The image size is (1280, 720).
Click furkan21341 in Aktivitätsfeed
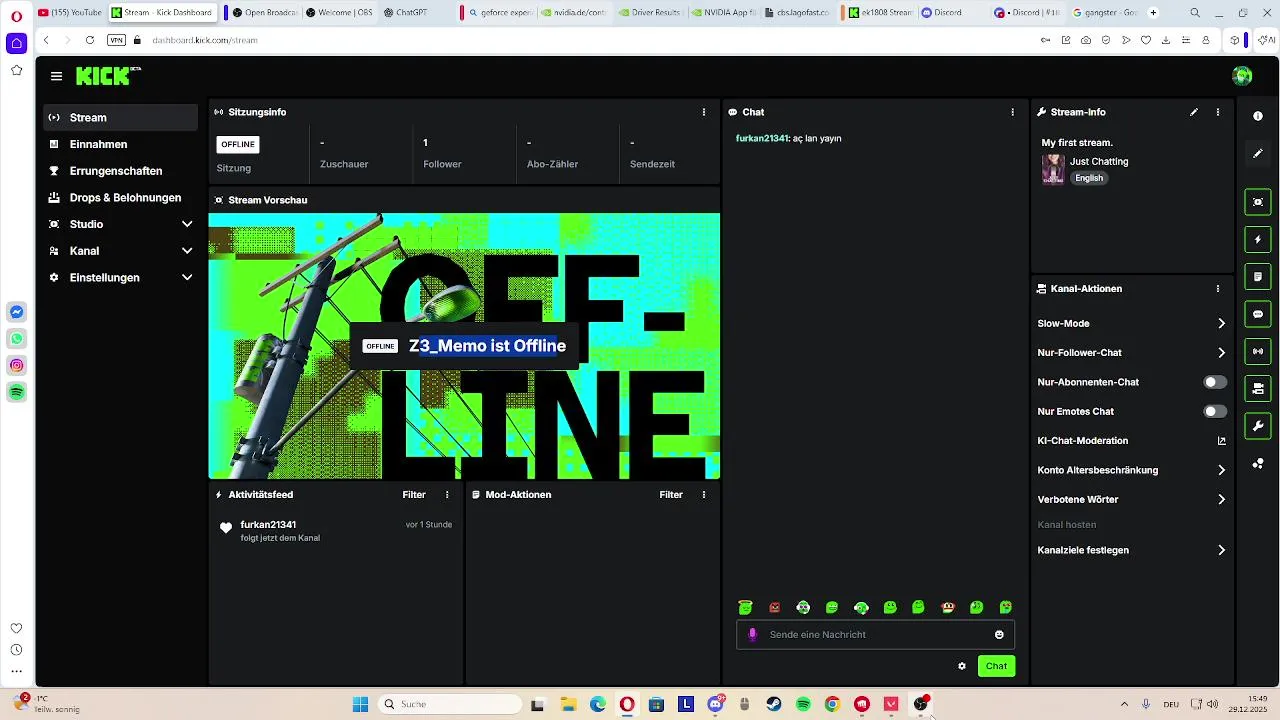[x=268, y=524]
